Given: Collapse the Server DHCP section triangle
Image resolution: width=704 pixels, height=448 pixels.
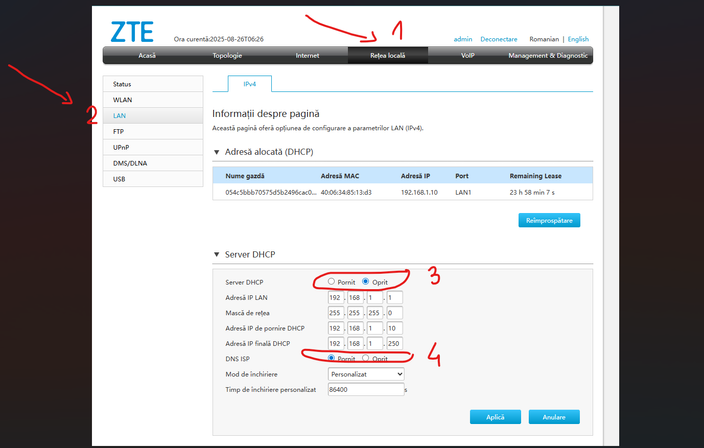Looking at the screenshot, I should [x=217, y=255].
